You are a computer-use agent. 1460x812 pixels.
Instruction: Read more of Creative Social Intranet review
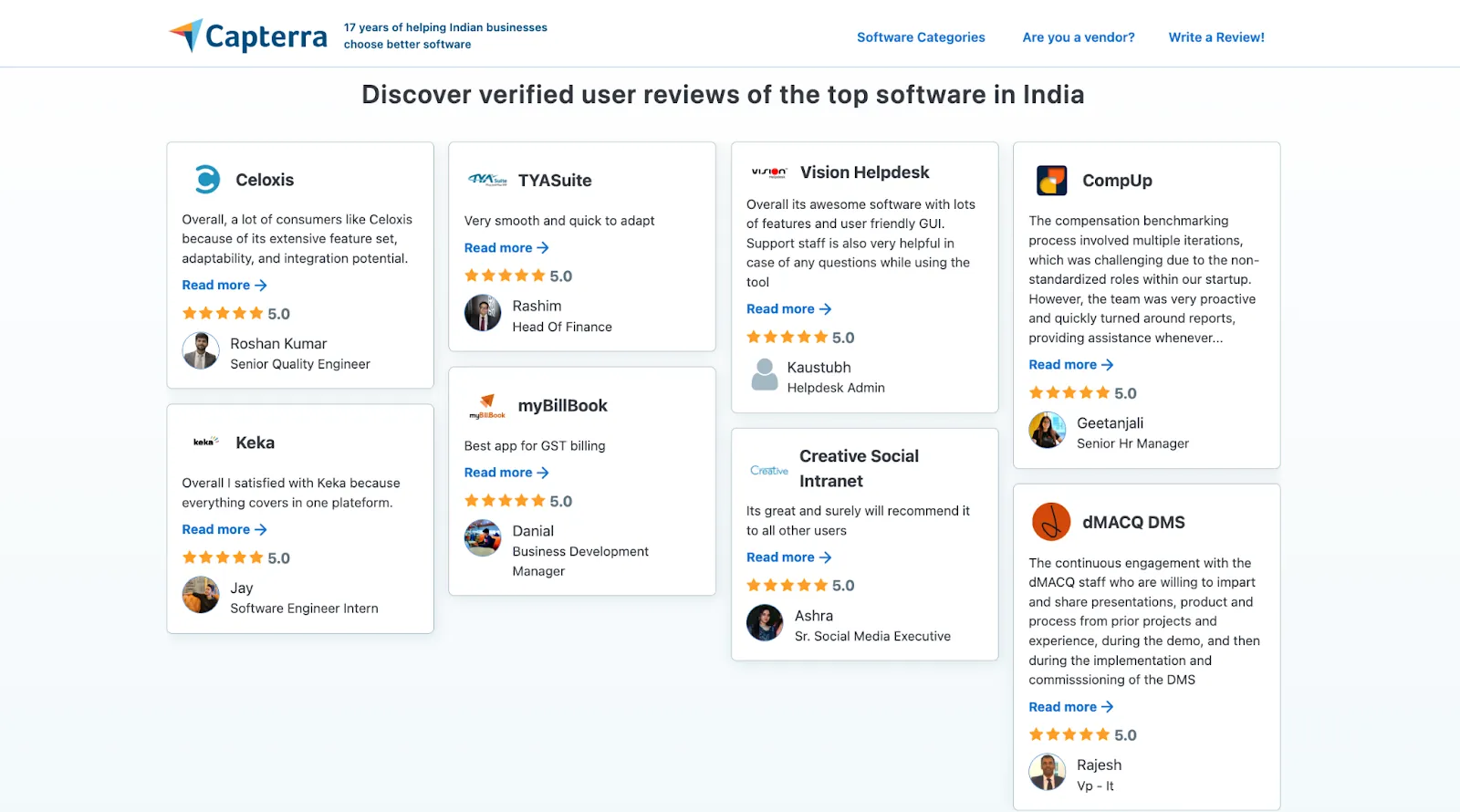pyautogui.click(x=788, y=557)
